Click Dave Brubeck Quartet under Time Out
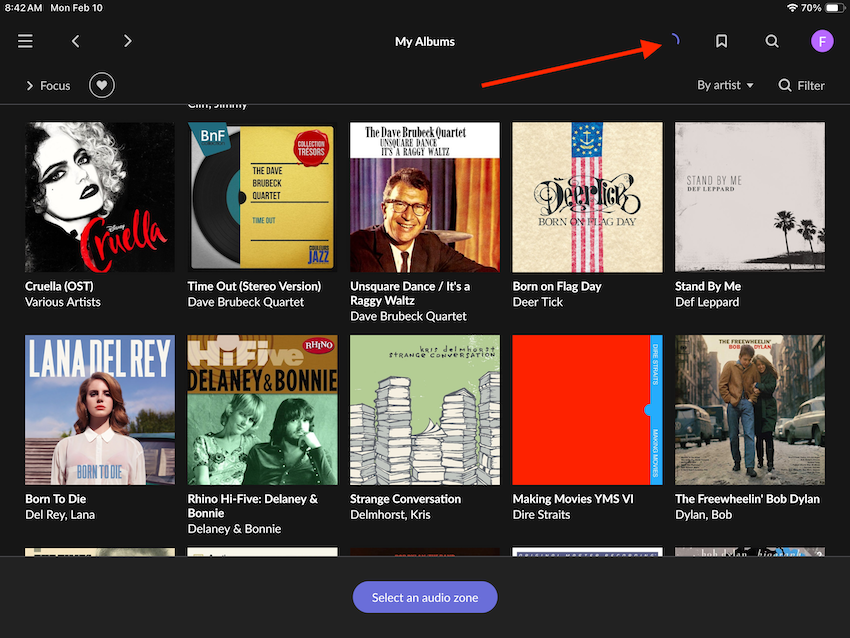This screenshot has height=638, width=850. click(x=246, y=302)
